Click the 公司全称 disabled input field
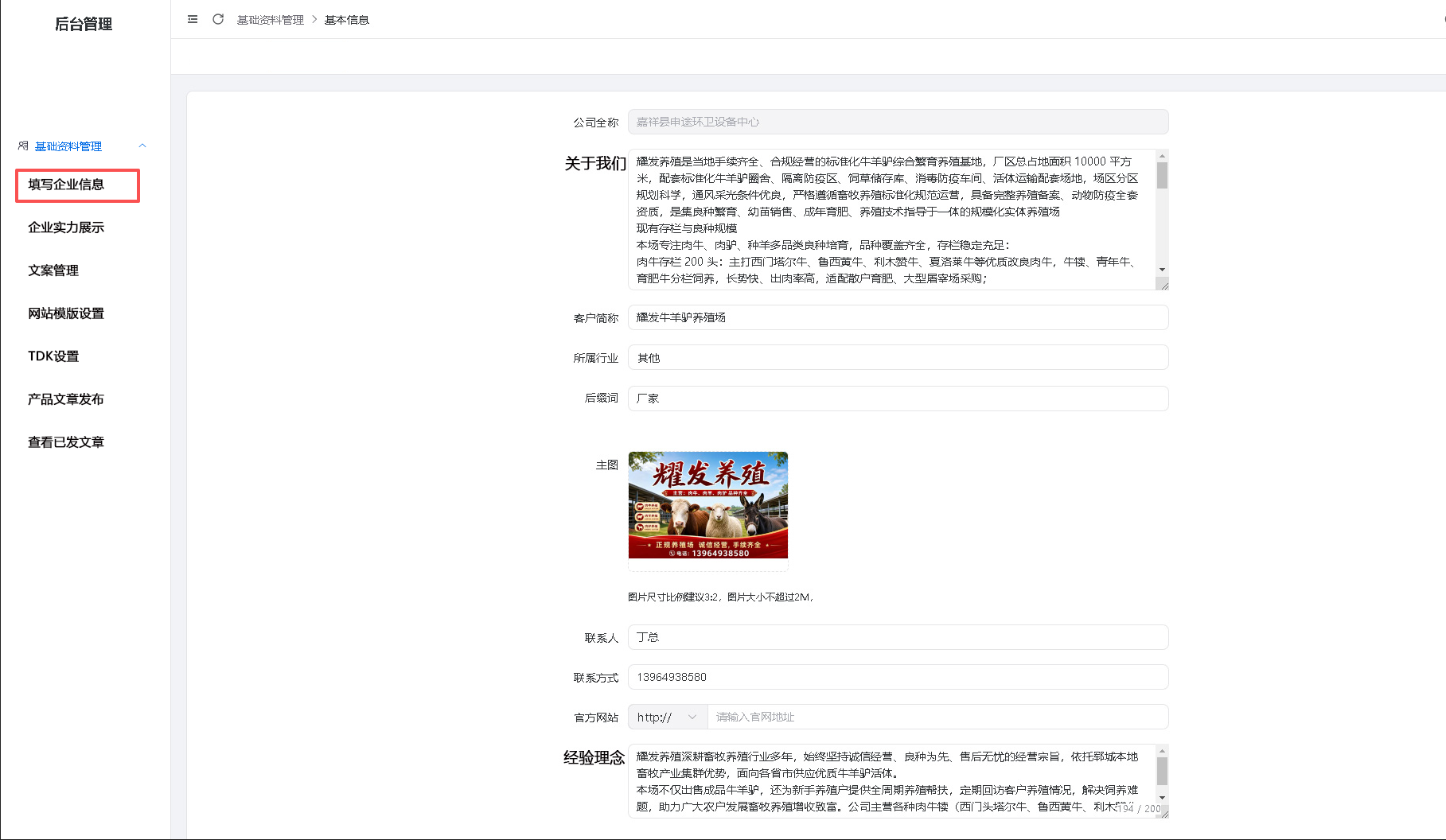1446x840 pixels. click(898, 122)
